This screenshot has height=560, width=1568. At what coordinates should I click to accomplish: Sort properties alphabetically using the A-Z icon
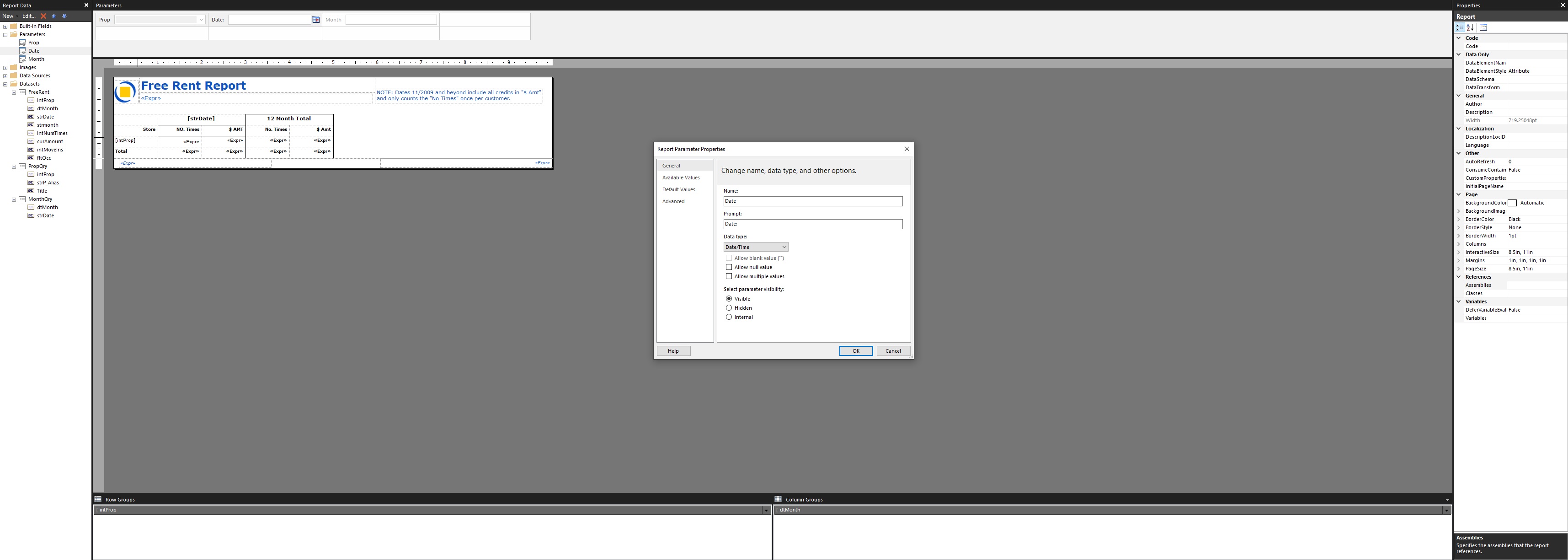(x=1469, y=27)
